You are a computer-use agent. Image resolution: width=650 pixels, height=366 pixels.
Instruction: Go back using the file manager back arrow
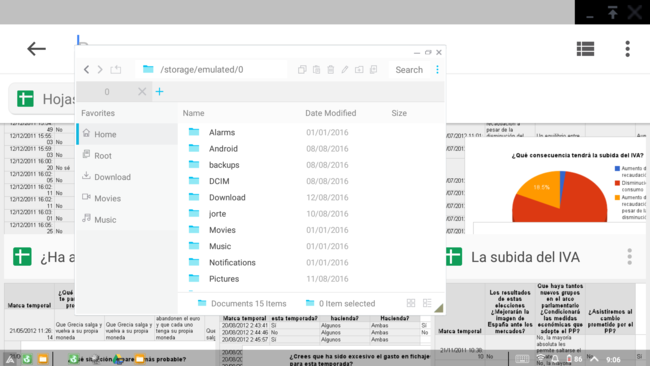86,69
